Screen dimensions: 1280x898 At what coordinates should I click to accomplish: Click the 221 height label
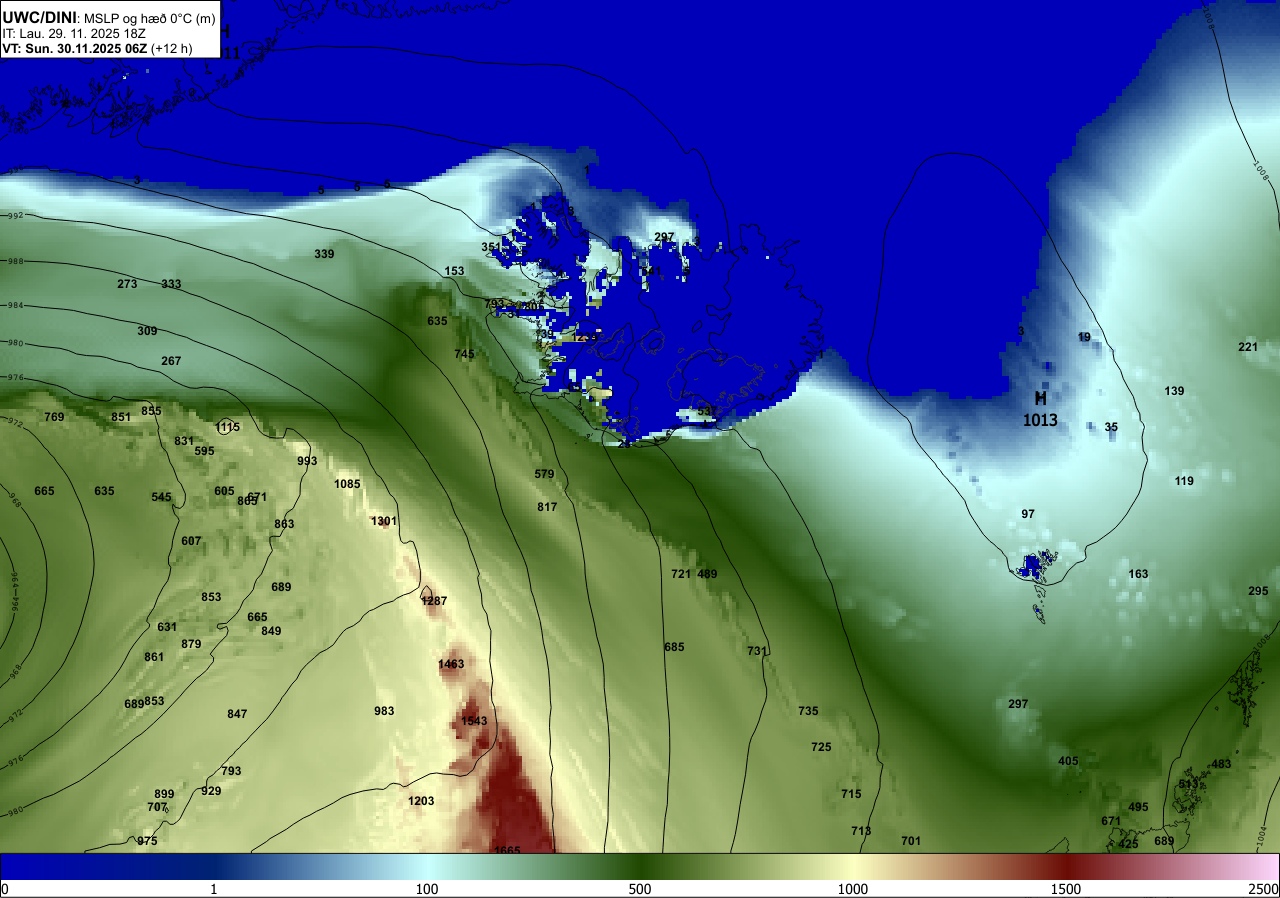1248,347
